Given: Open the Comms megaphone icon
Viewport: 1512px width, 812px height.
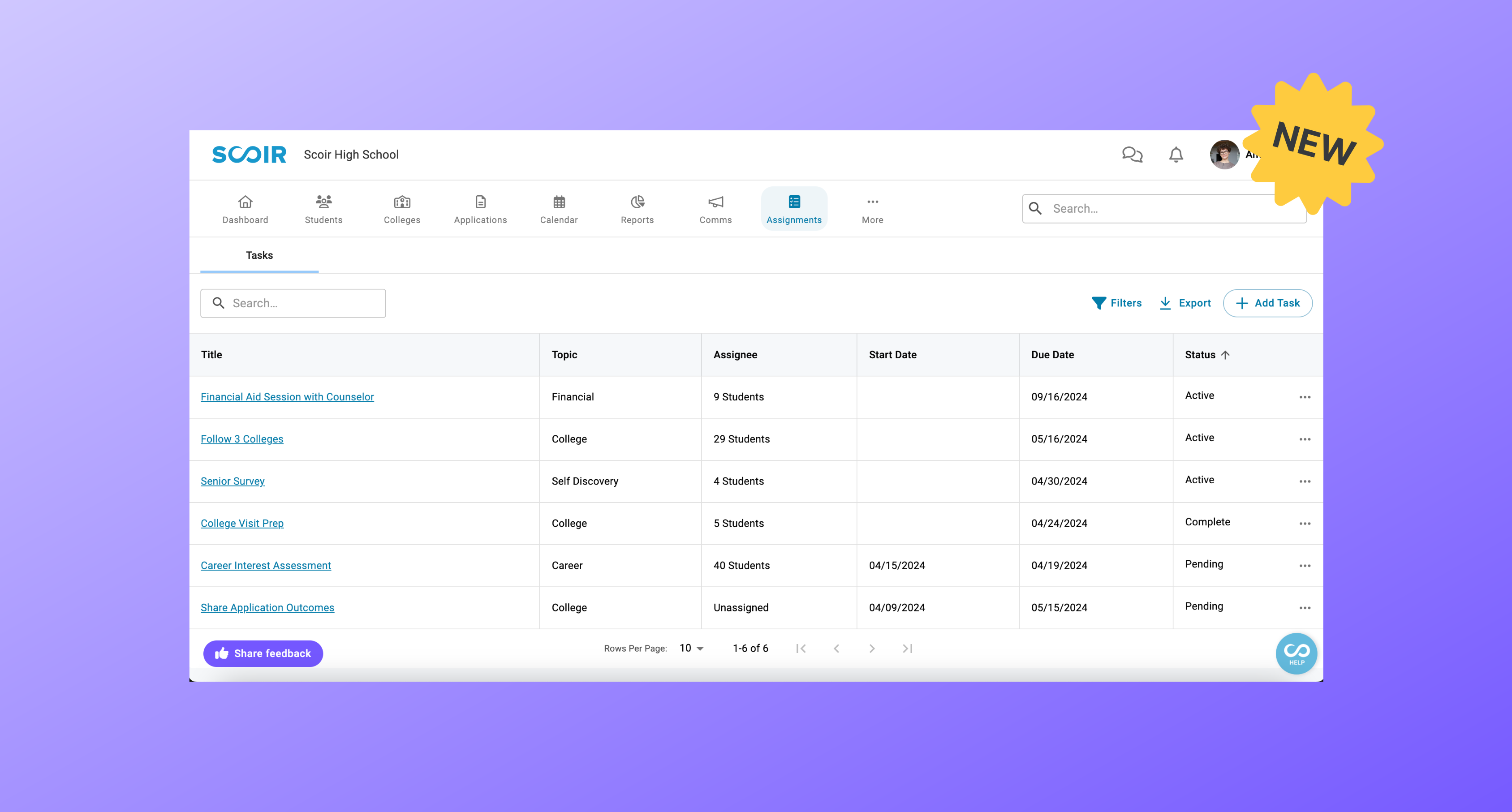Looking at the screenshot, I should 715,208.
